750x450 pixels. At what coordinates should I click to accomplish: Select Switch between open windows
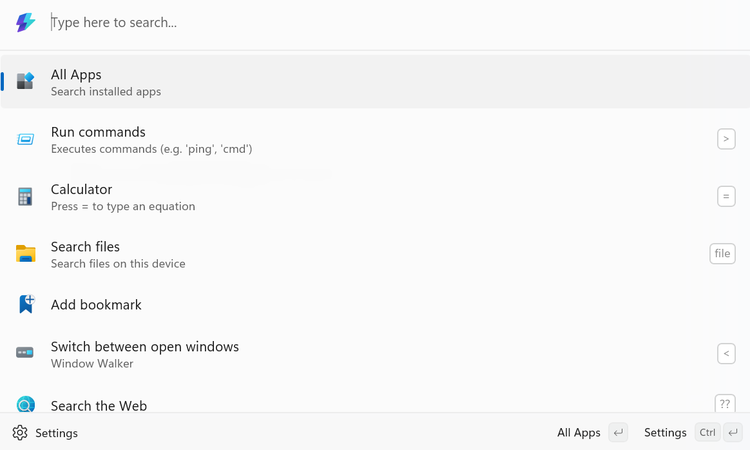click(375, 354)
